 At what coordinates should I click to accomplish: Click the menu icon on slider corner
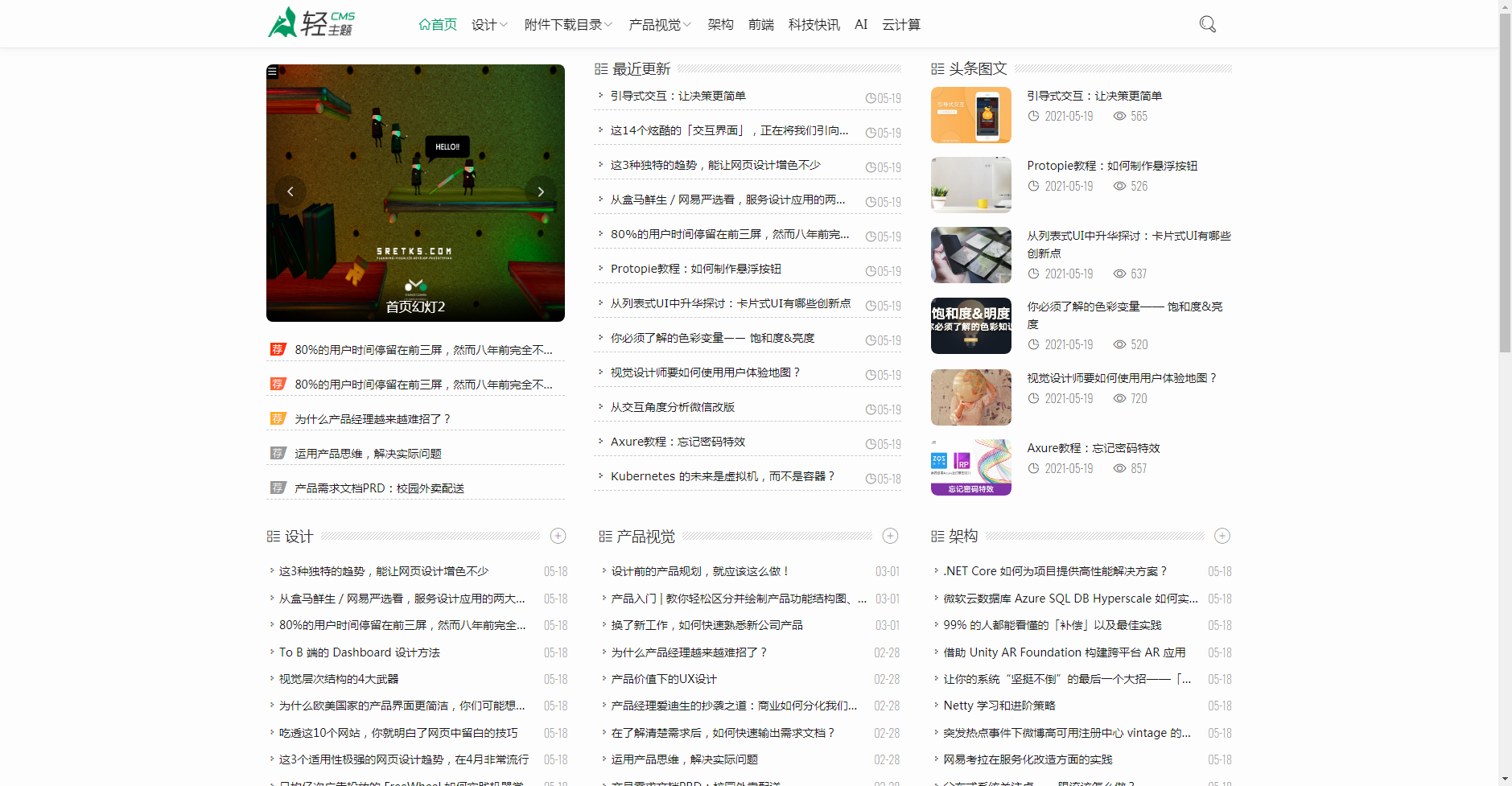273,72
